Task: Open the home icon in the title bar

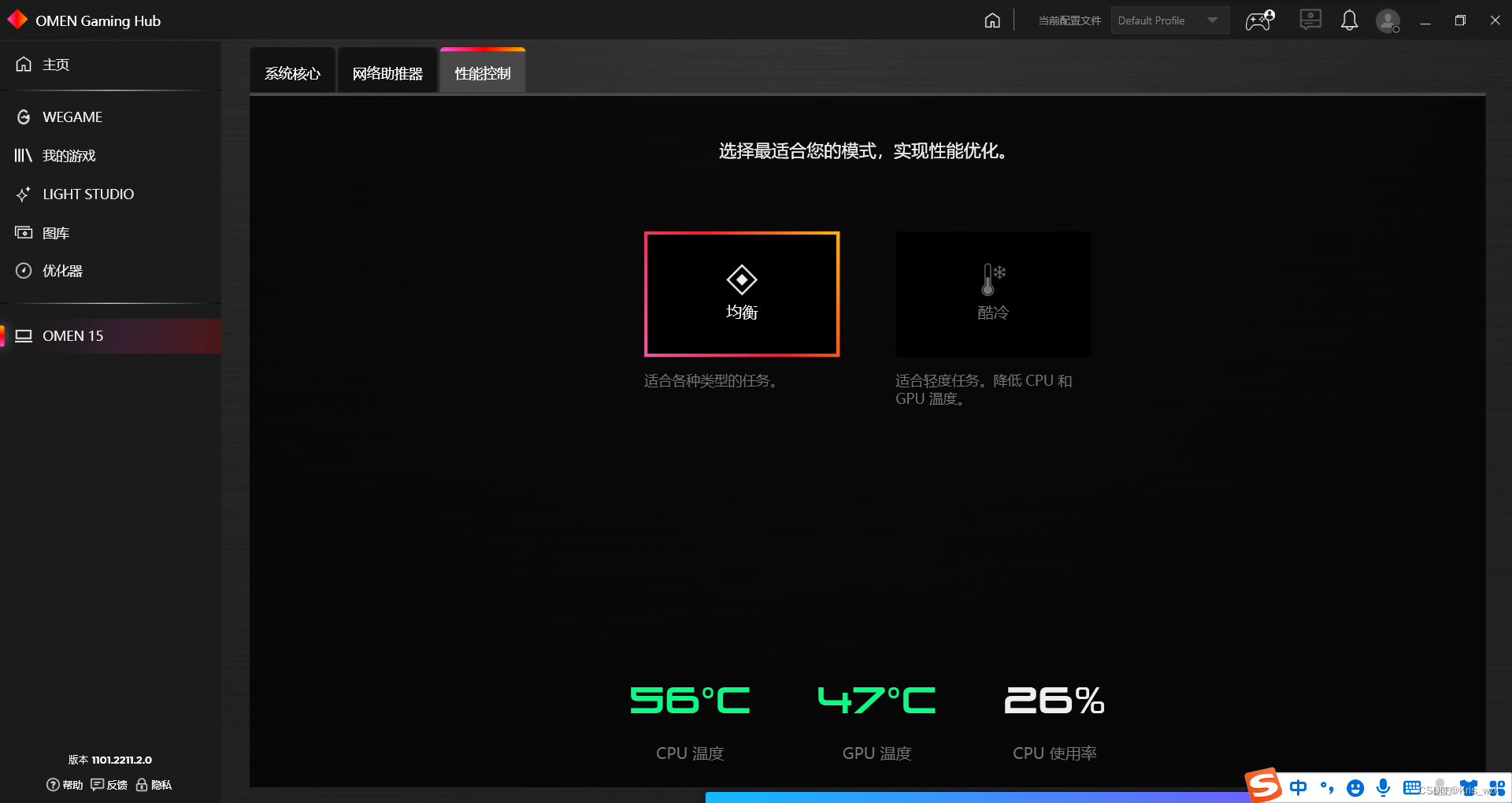Action: point(992,20)
